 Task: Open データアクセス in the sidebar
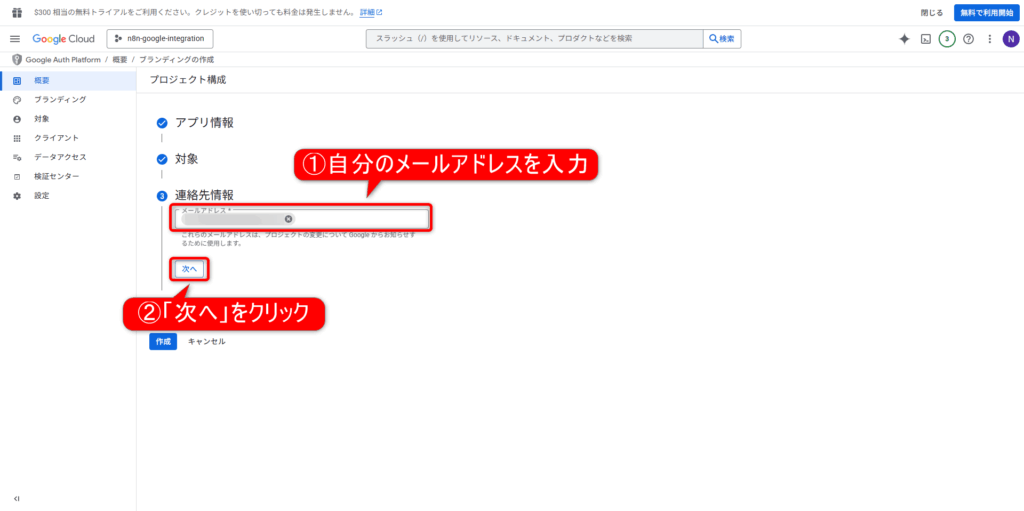[60, 157]
